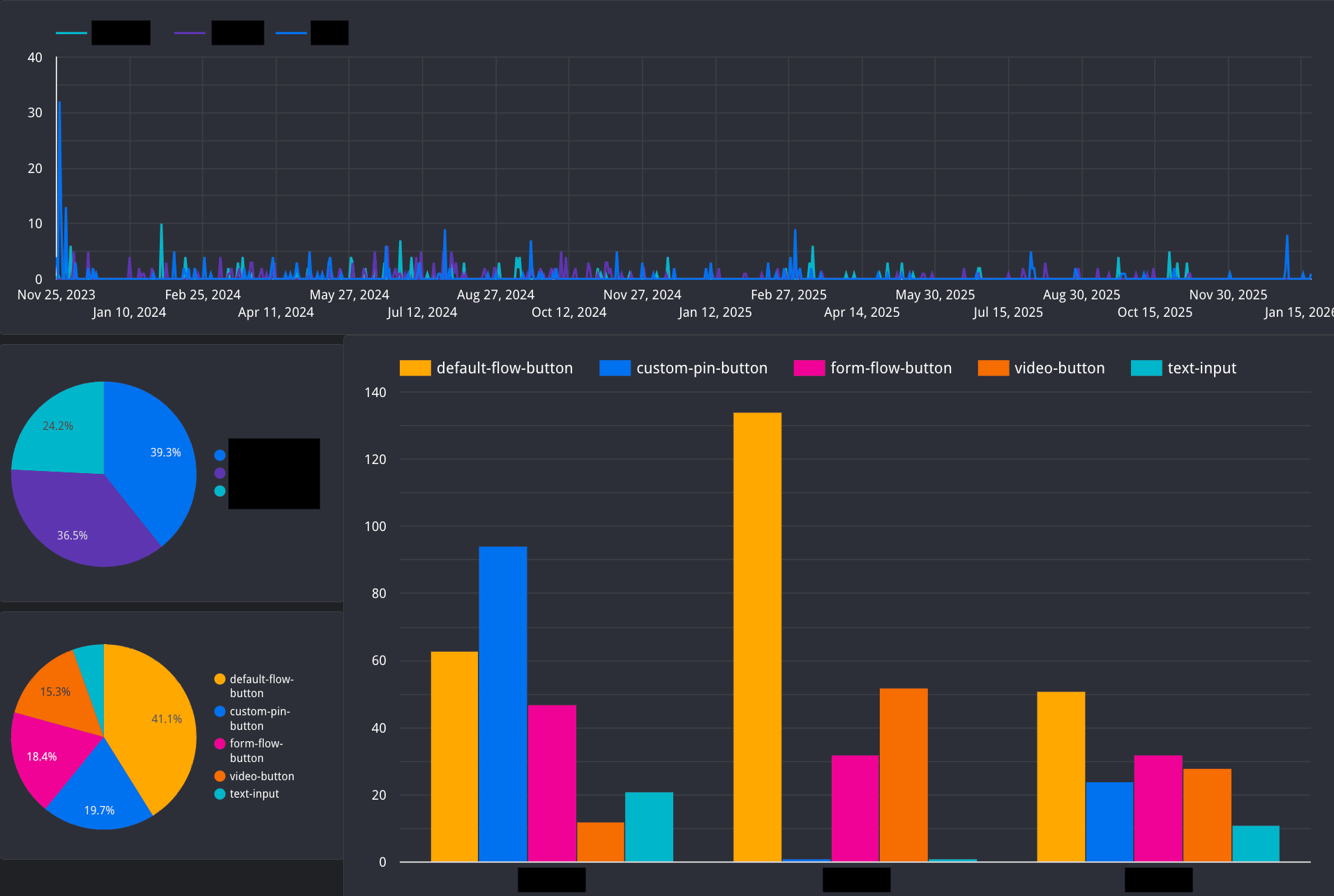Screen dimensions: 1334x896
Task: Click the tallest orange video-button bar
Action: [x=904, y=775]
